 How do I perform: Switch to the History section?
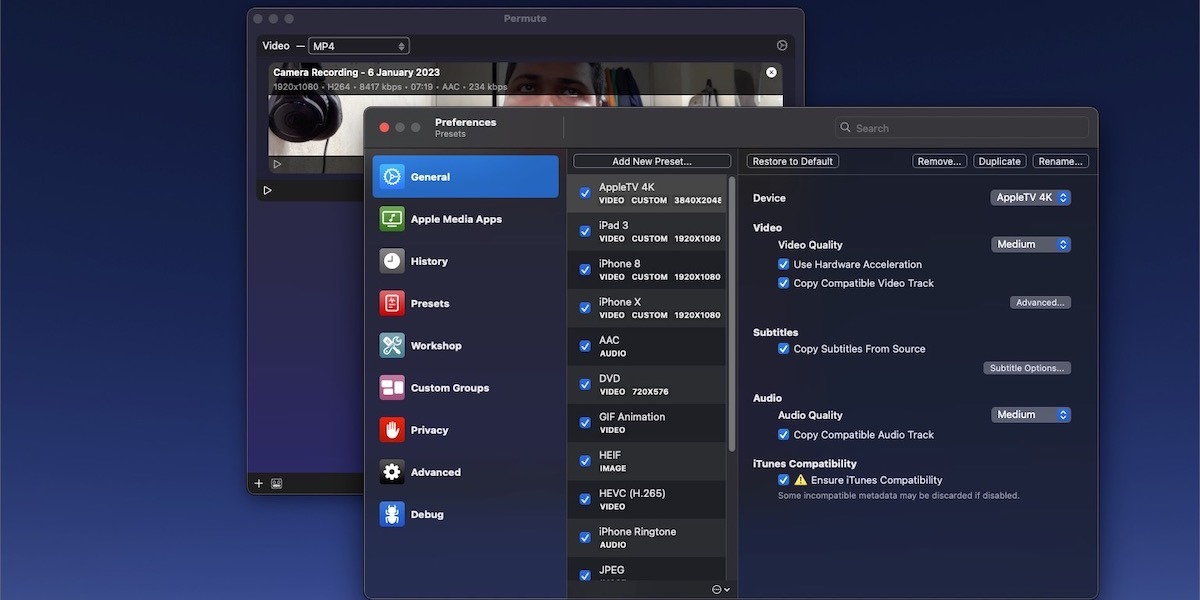pyautogui.click(x=391, y=261)
